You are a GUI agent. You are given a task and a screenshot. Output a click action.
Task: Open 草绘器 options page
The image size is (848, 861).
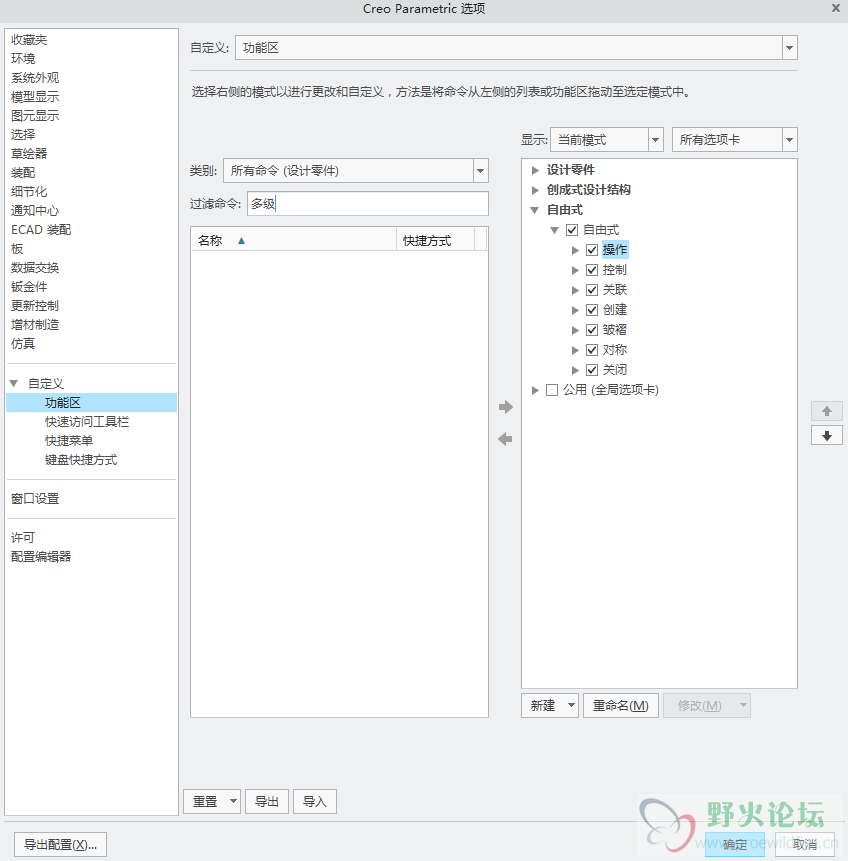point(29,153)
